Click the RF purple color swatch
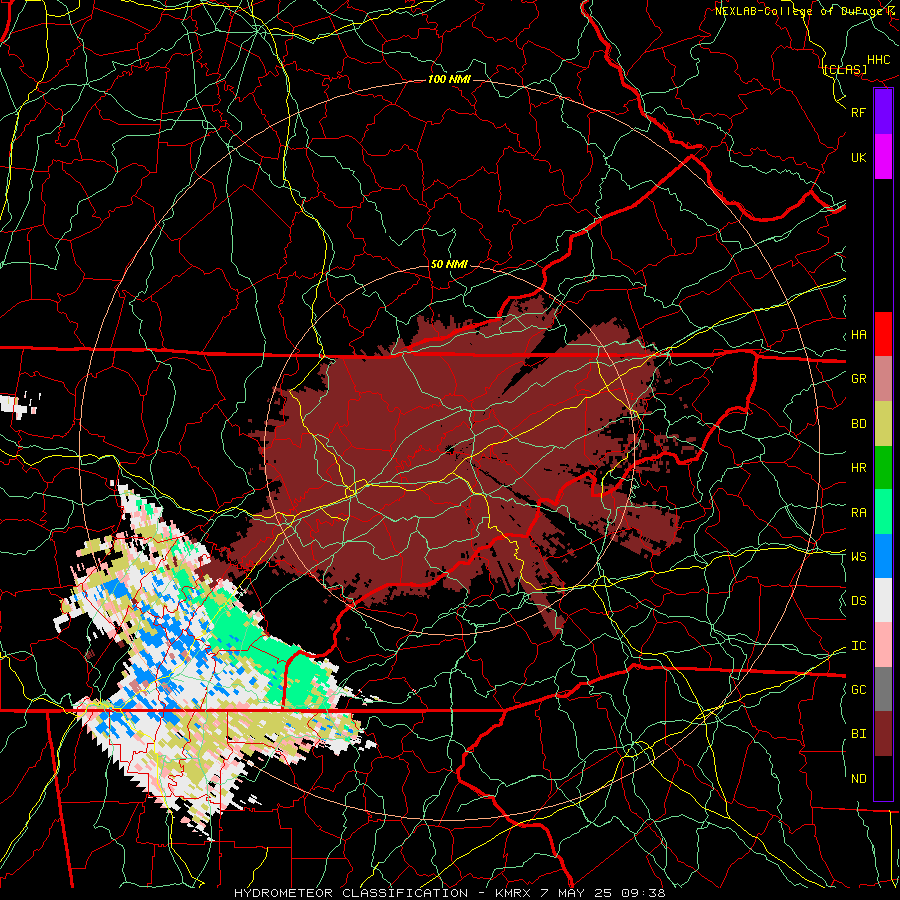This screenshot has width=900, height=900. (x=883, y=112)
